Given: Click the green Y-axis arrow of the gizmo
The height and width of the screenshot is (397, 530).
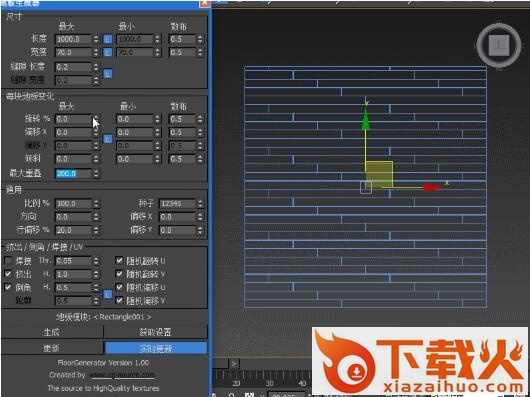Looking at the screenshot, I should (365, 119).
